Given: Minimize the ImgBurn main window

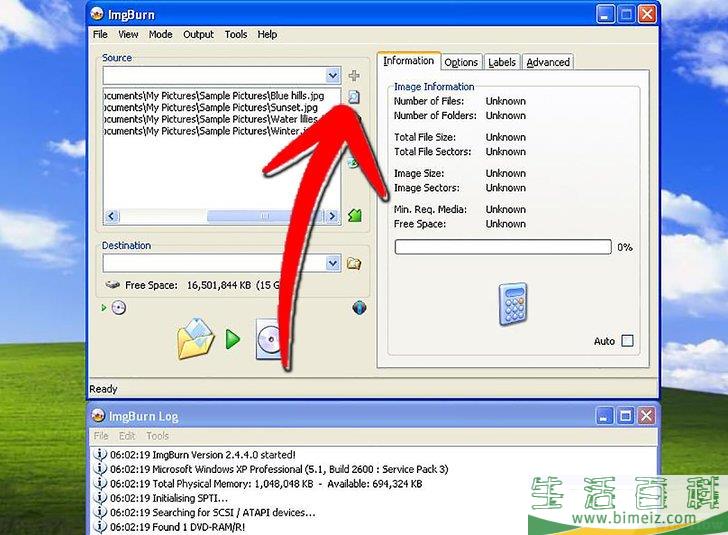Looking at the screenshot, I should (x=604, y=14).
